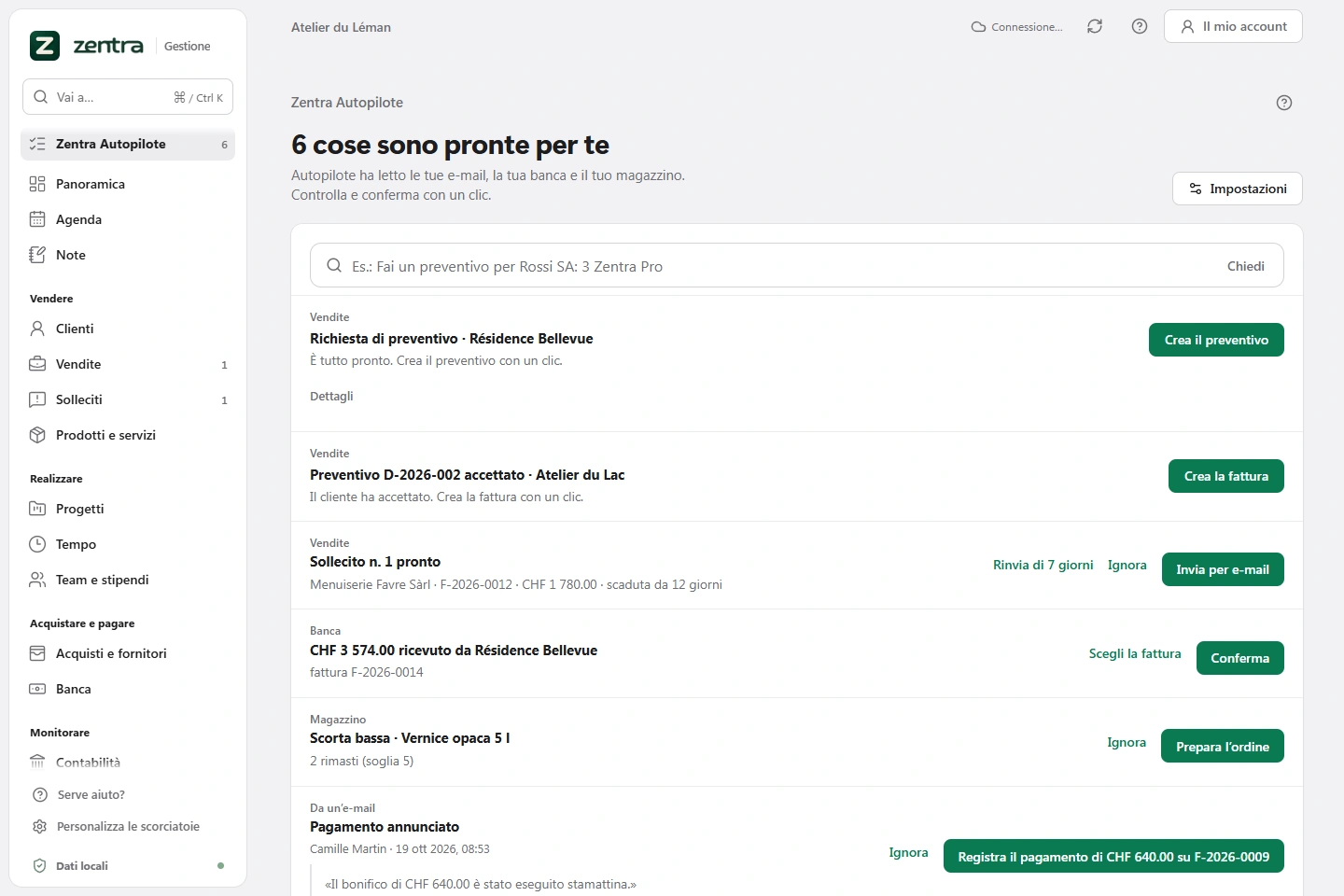Open Banca money icon
1344x896 pixels.
click(37, 689)
